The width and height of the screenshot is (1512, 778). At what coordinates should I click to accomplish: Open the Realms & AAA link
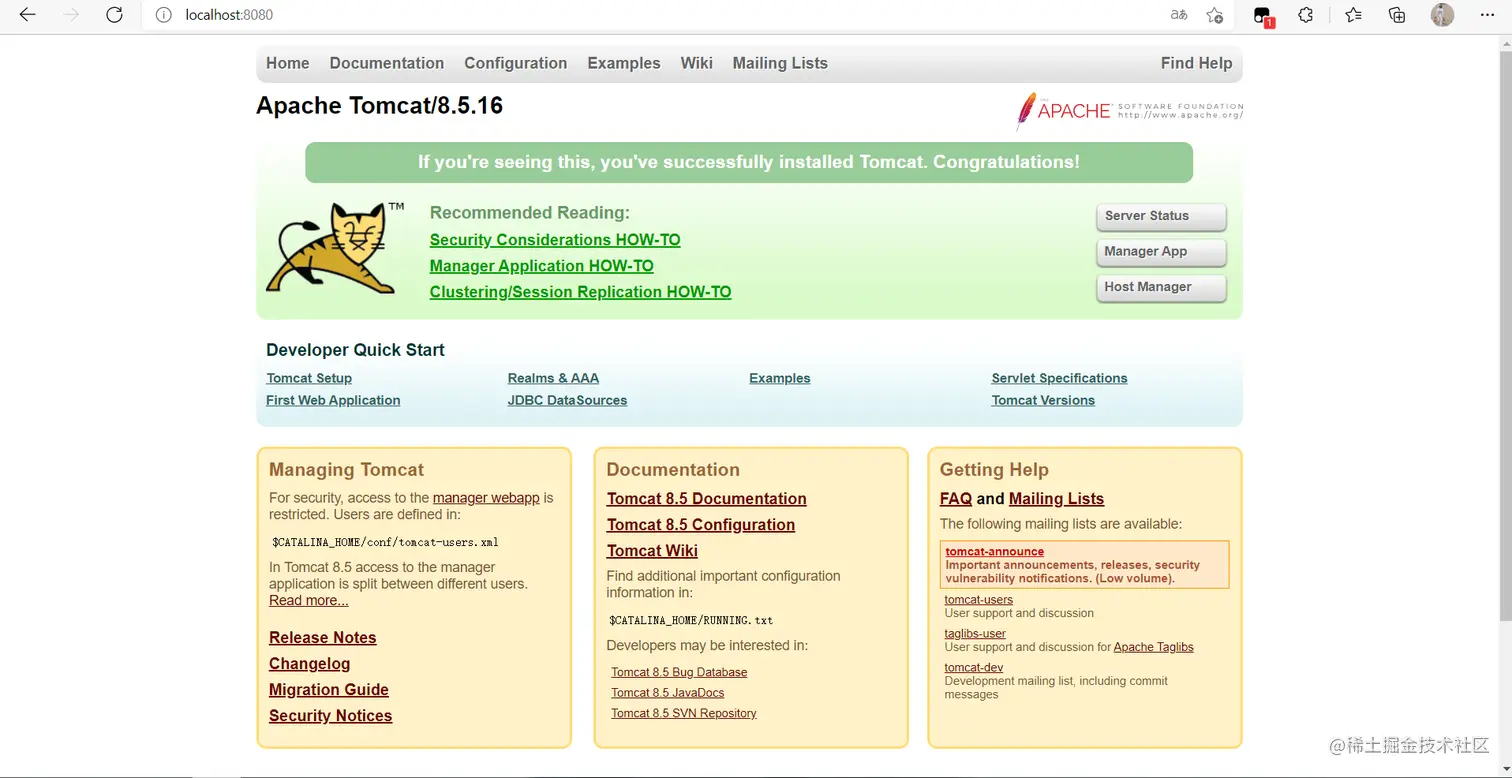tap(553, 378)
